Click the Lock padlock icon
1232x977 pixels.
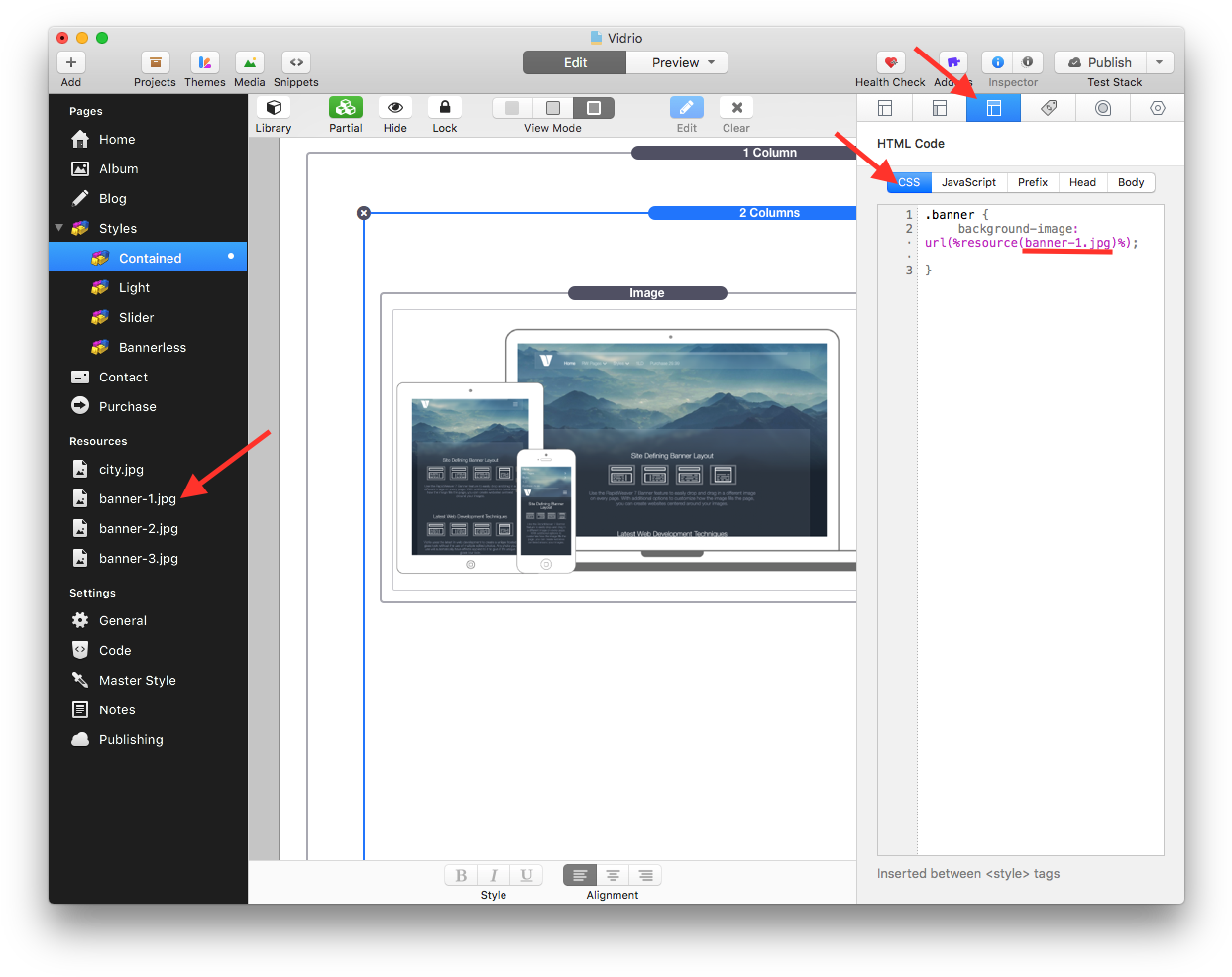point(444,107)
